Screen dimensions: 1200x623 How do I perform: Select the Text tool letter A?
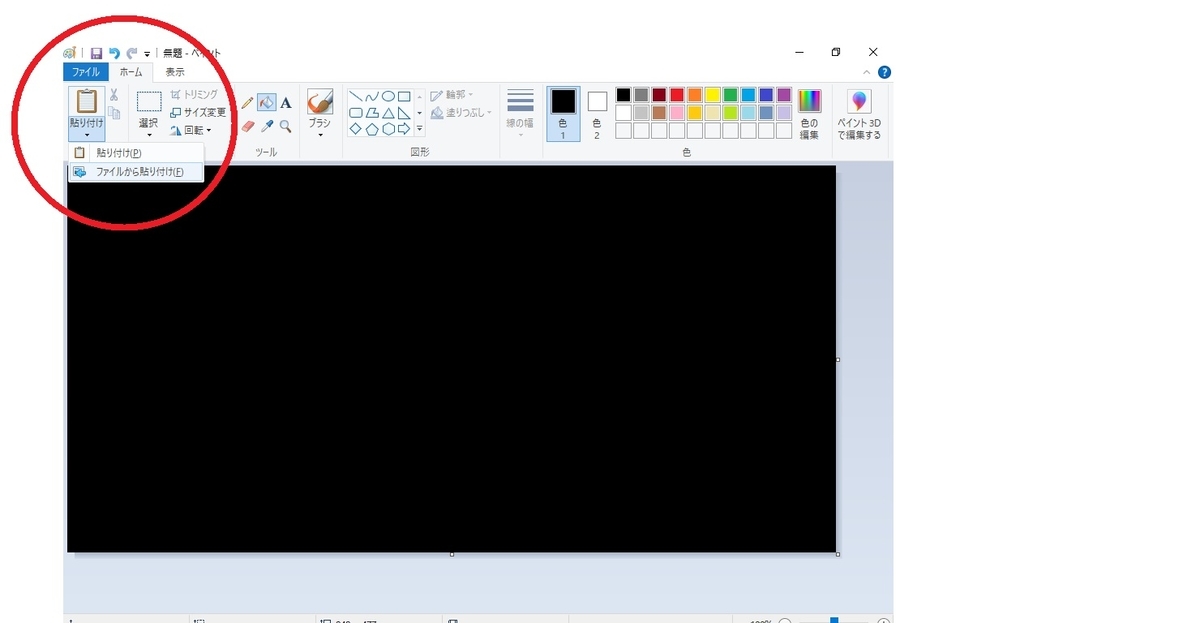(286, 102)
